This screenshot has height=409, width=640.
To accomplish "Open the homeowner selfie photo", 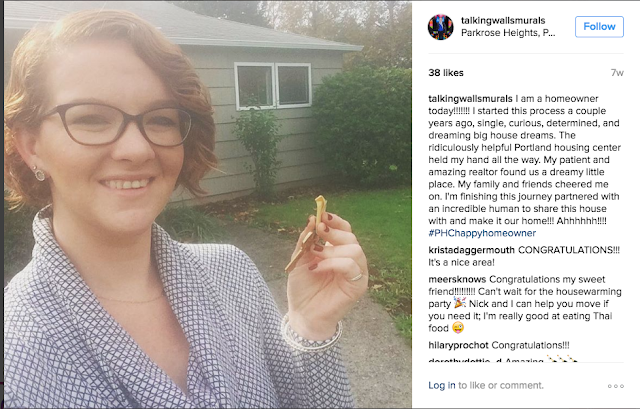I will (x=207, y=204).
